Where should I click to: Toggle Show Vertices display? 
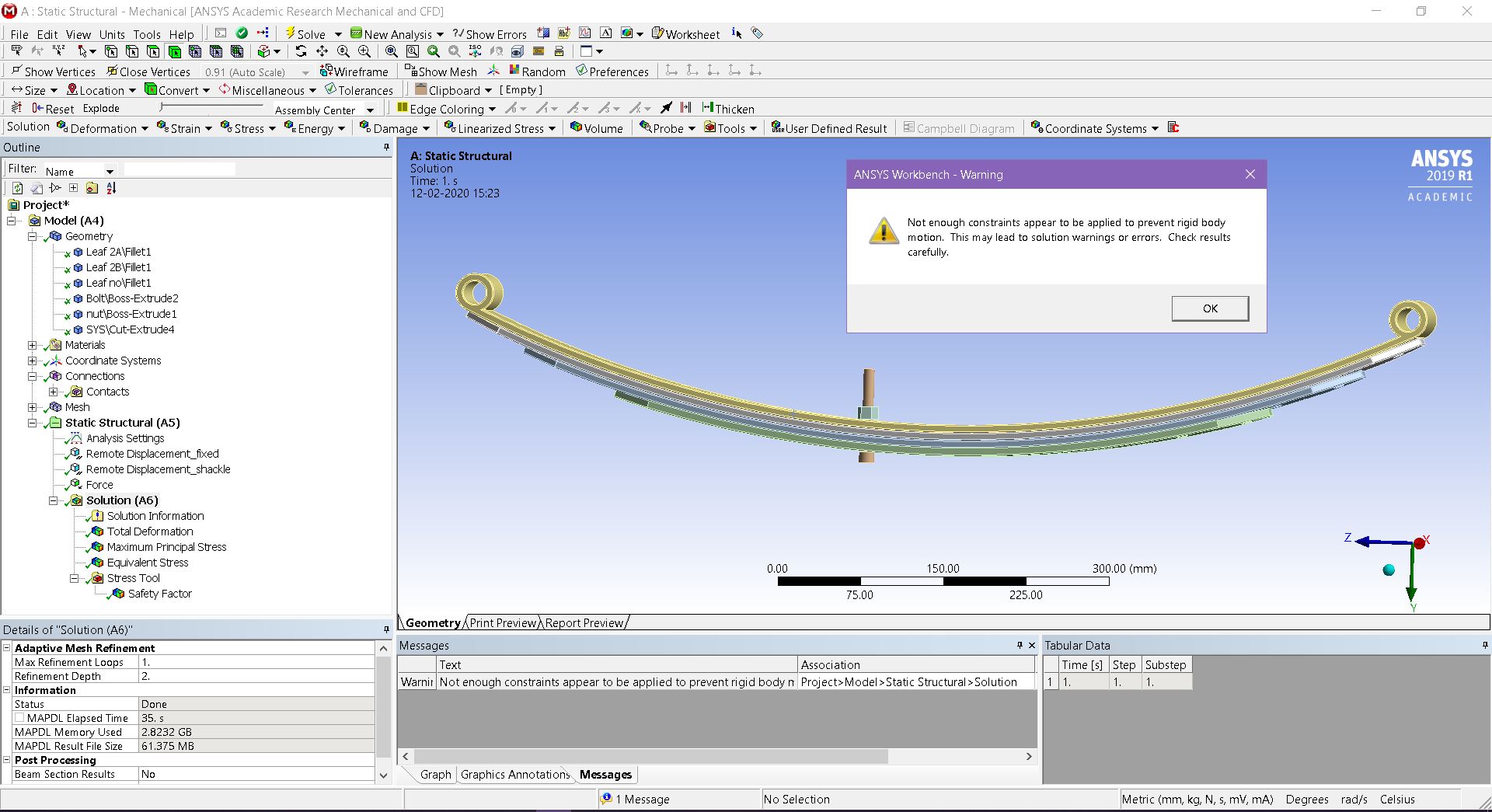coord(53,71)
